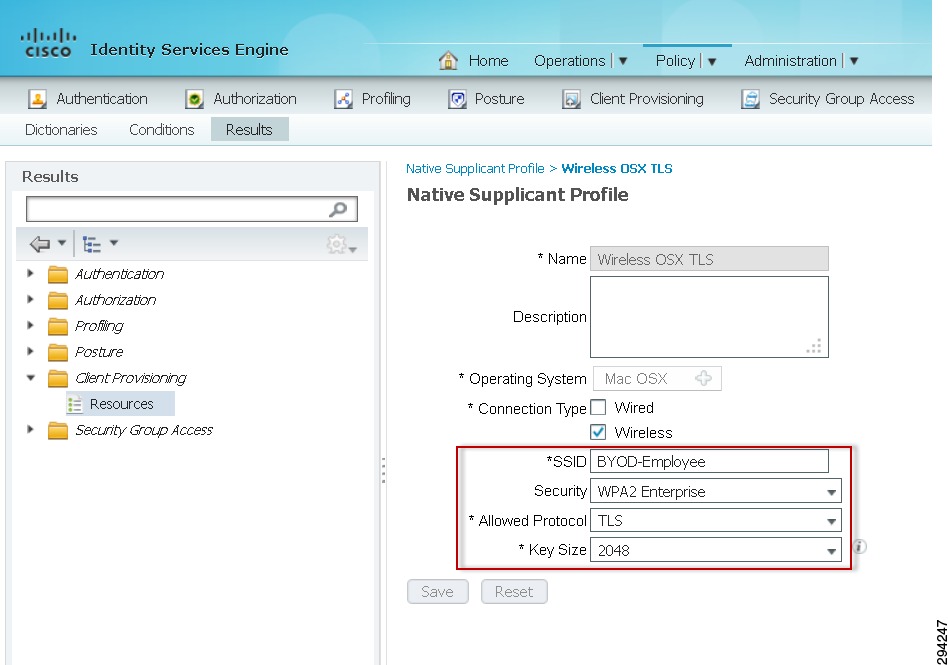The height and width of the screenshot is (665, 948).
Task: Open the Administration menu dropdown arrow
Action: [854, 61]
